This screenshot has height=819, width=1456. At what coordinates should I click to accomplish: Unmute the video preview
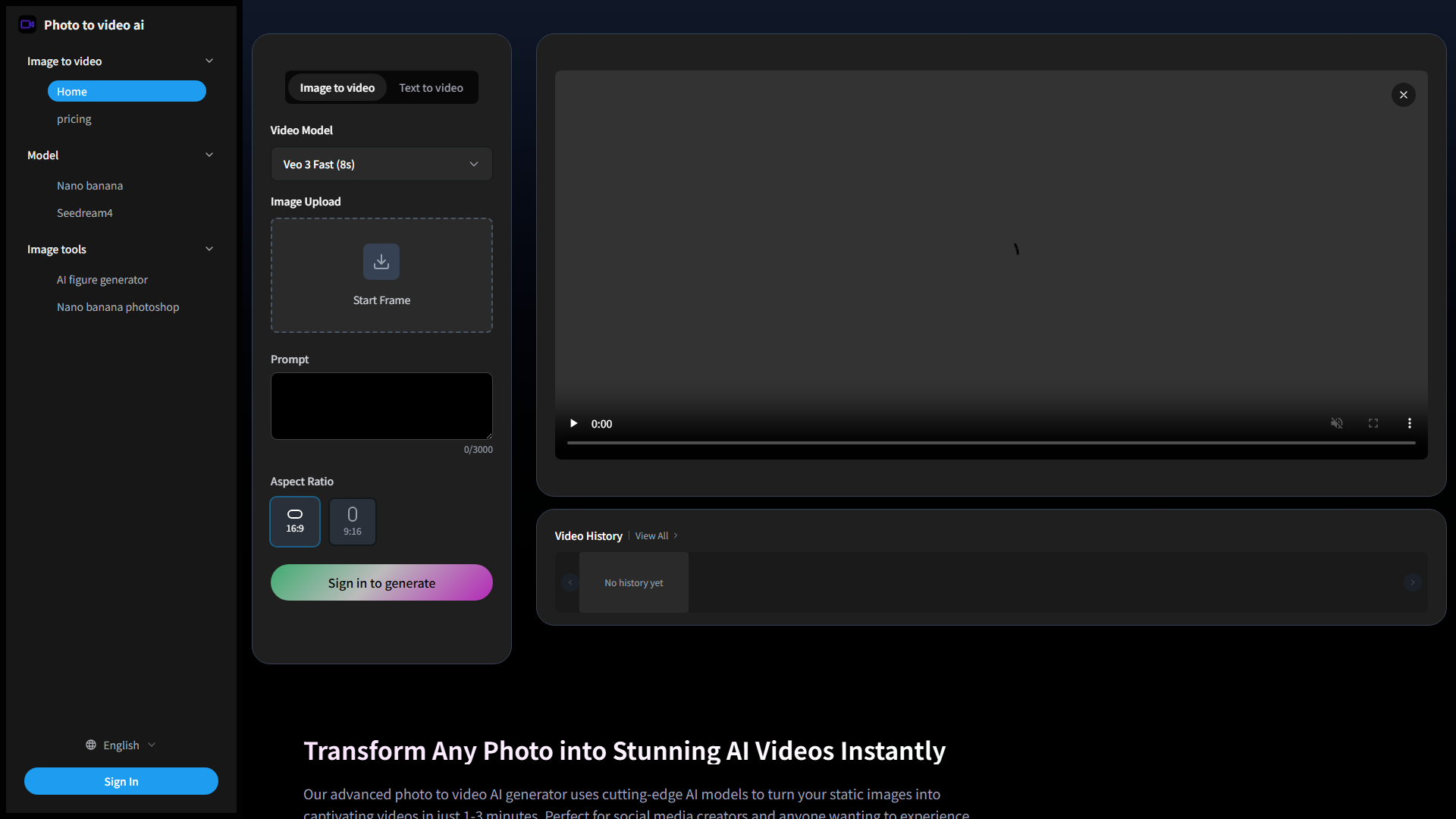1337,423
